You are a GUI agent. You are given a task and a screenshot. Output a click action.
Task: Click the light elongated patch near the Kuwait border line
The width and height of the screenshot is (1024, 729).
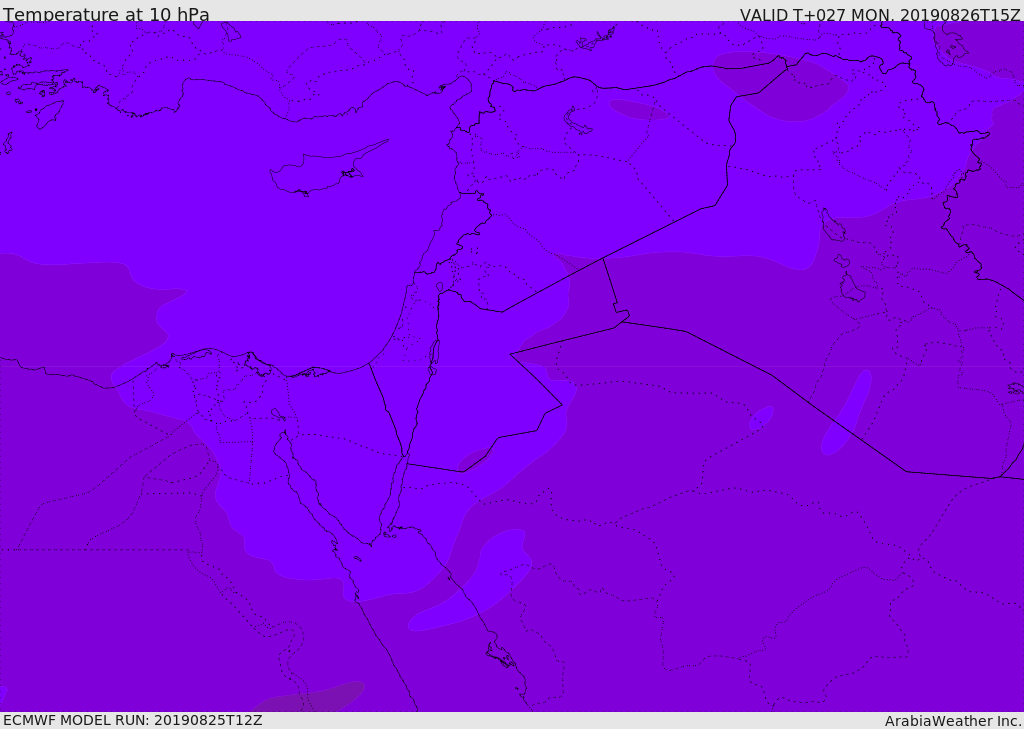(846, 412)
